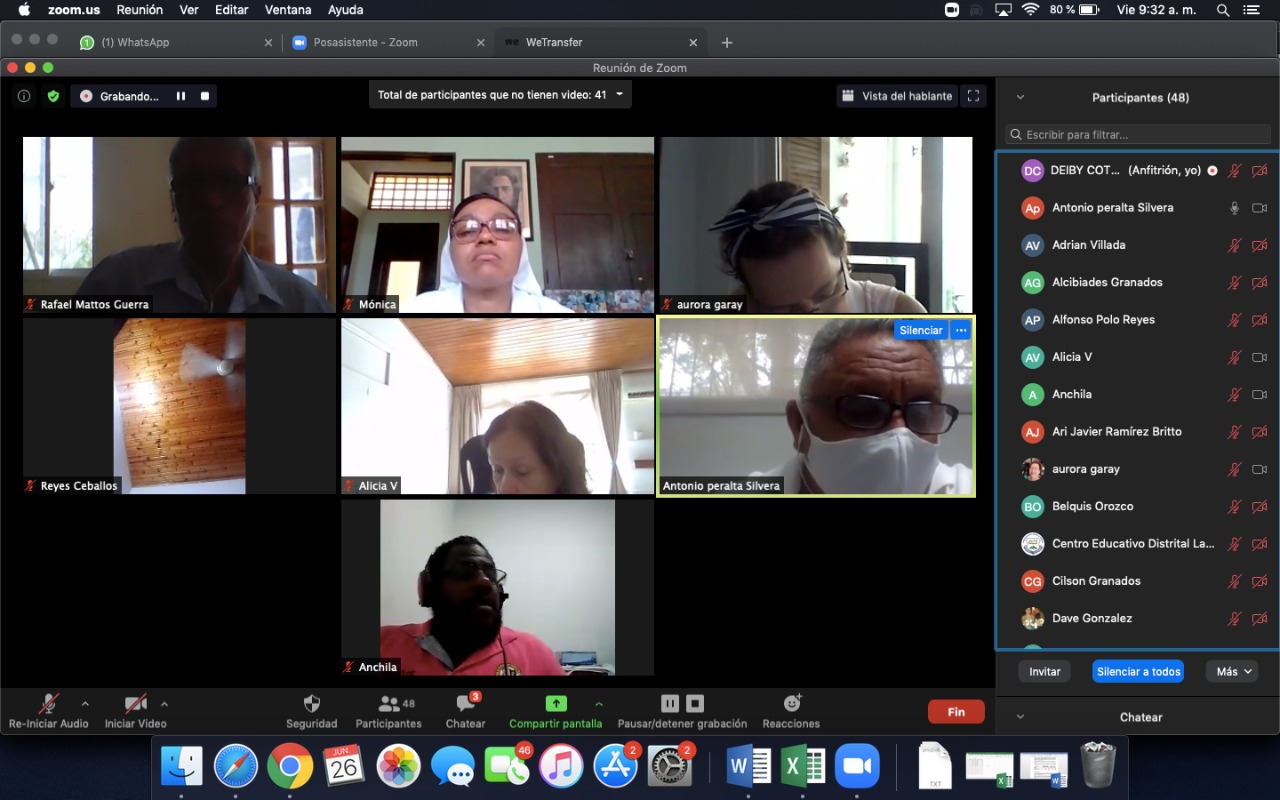Viewport: 1280px width, 800px height.
Task: Unmute audio with Re-Iniciar Audio
Action: 48,704
